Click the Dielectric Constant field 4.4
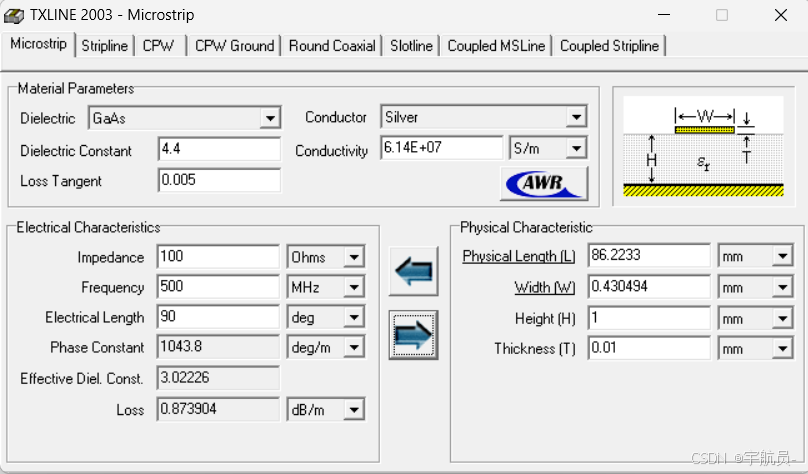The width and height of the screenshot is (808, 474). coord(219,149)
